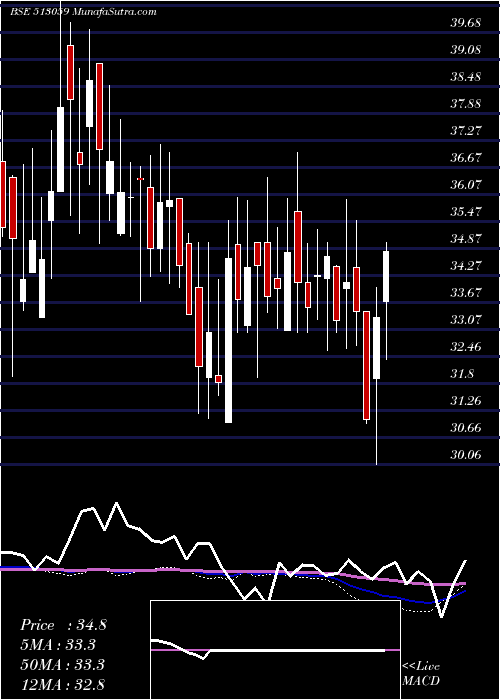Image resolution: width=500 pixels, height=700 pixels.
Task: Click the 37.27 price axis label
Action: point(466,131)
